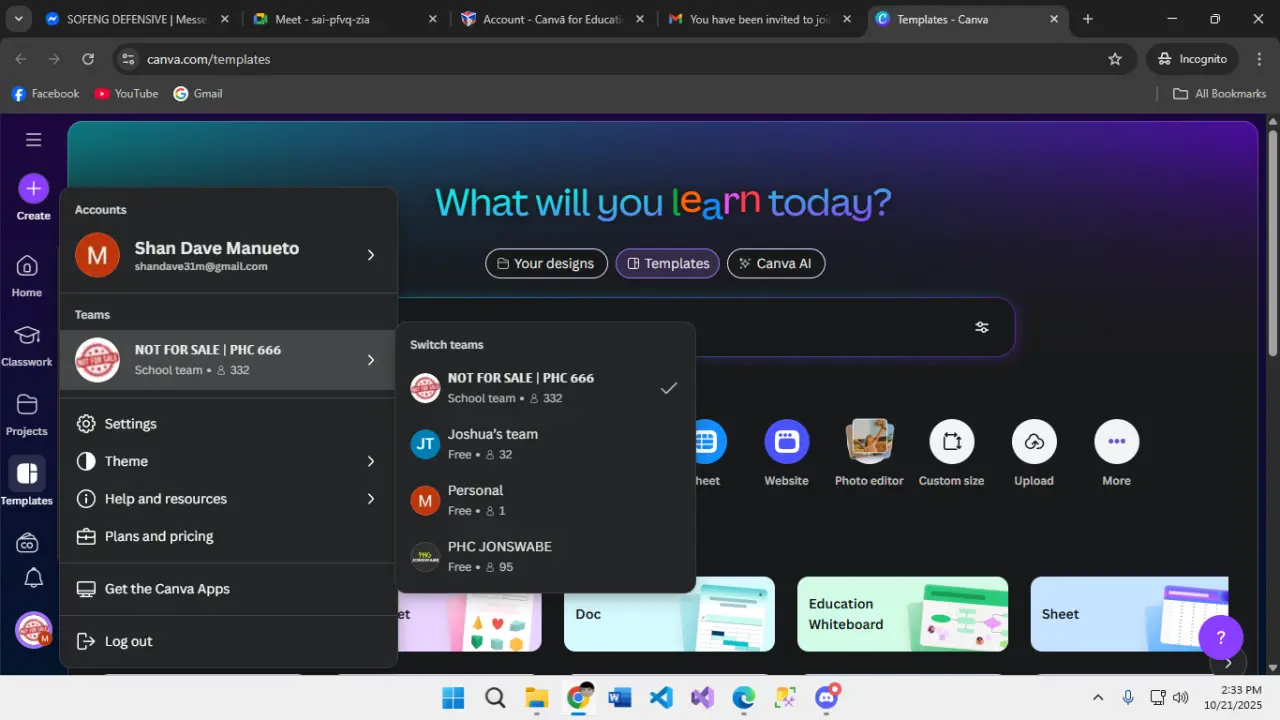Click Get the Canva Apps
This screenshot has height=720, width=1280.
[228, 589]
